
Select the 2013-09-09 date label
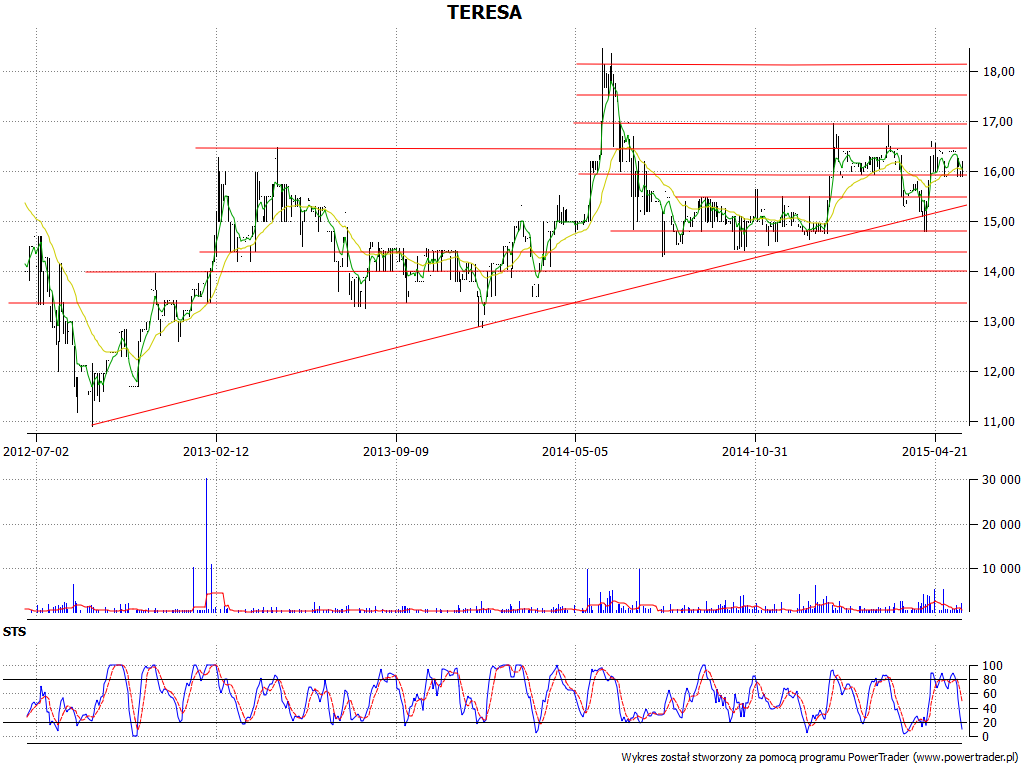(x=396, y=451)
